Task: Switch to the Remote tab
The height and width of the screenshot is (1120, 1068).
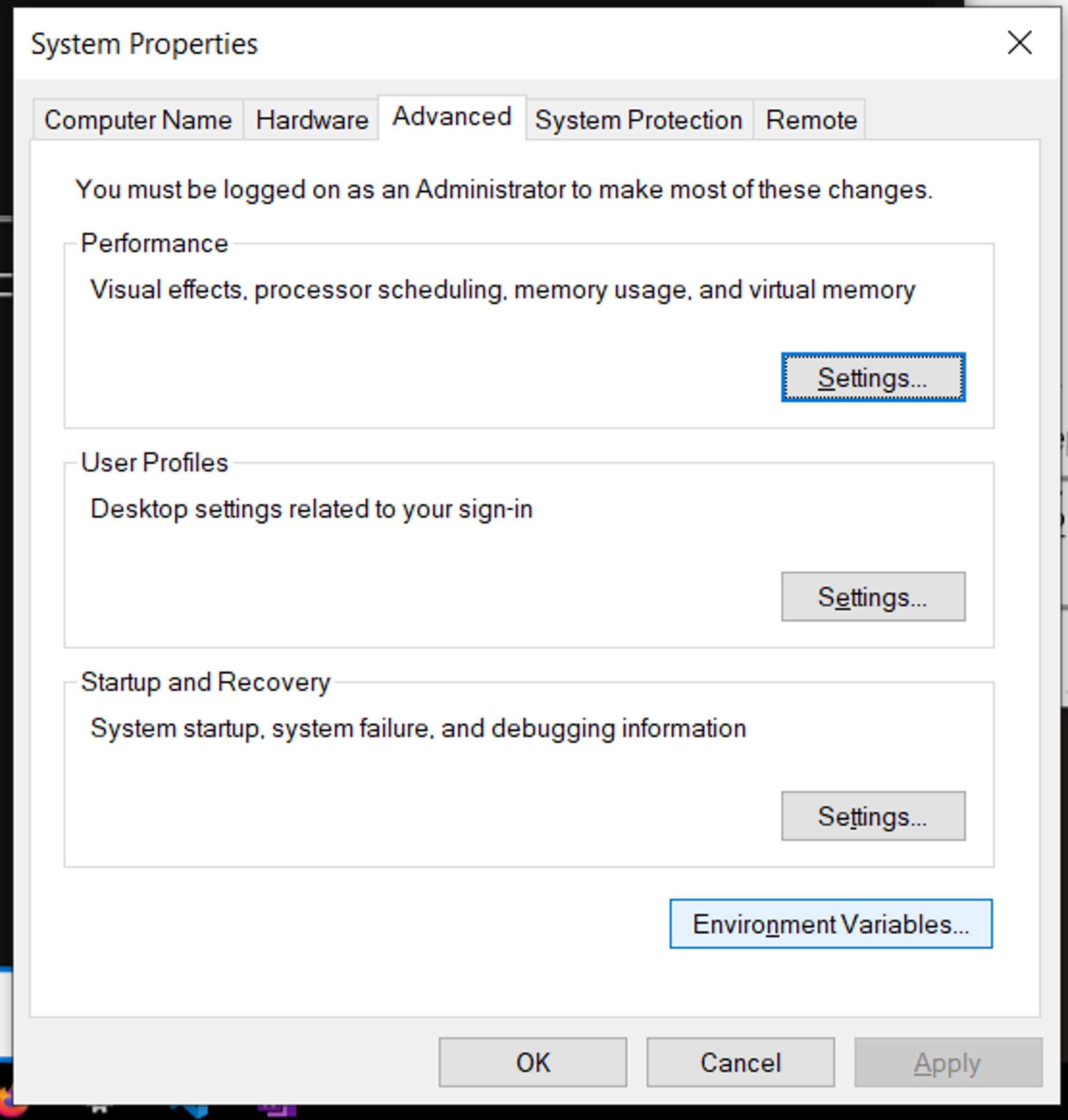Action: click(811, 120)
